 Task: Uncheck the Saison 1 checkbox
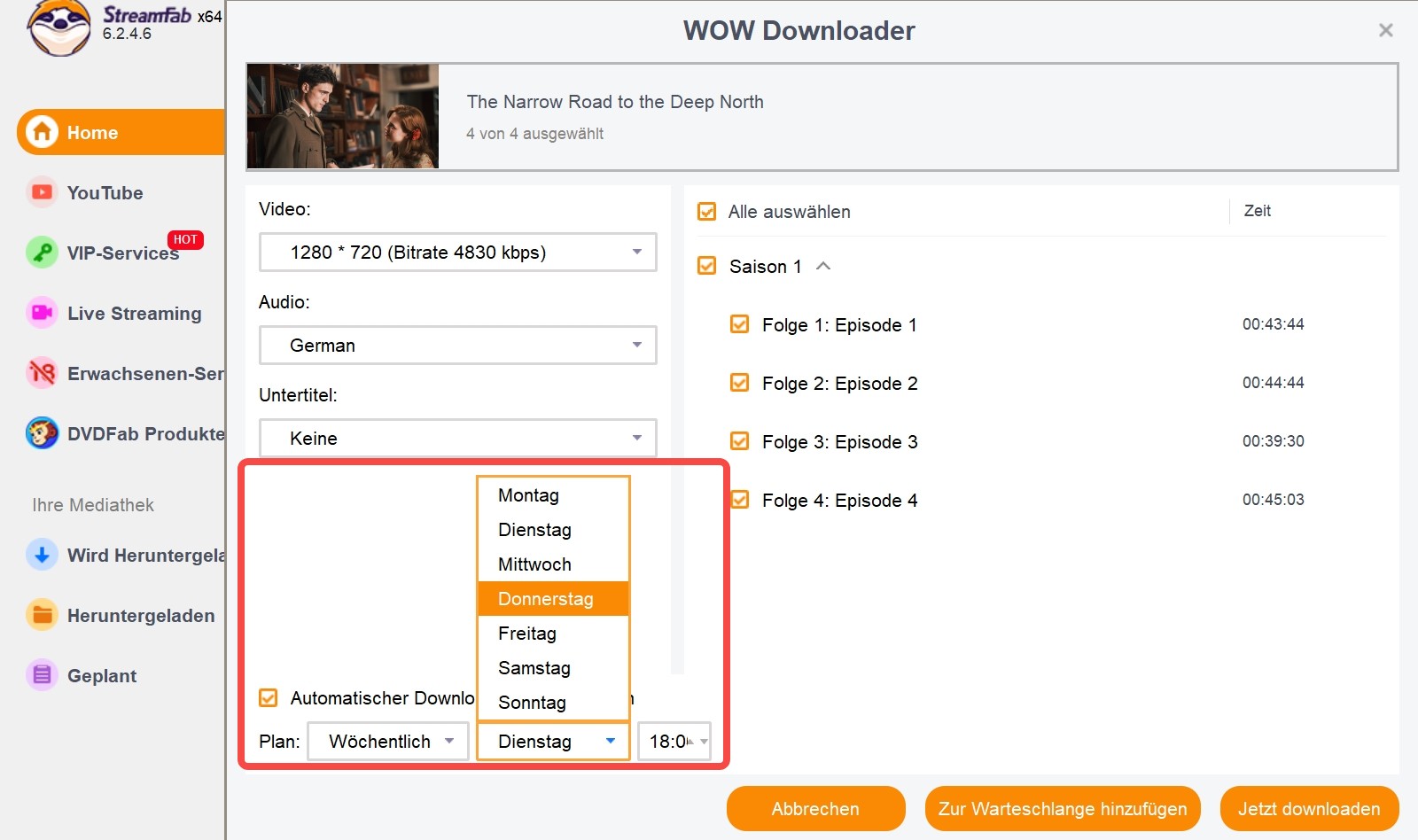706,266
